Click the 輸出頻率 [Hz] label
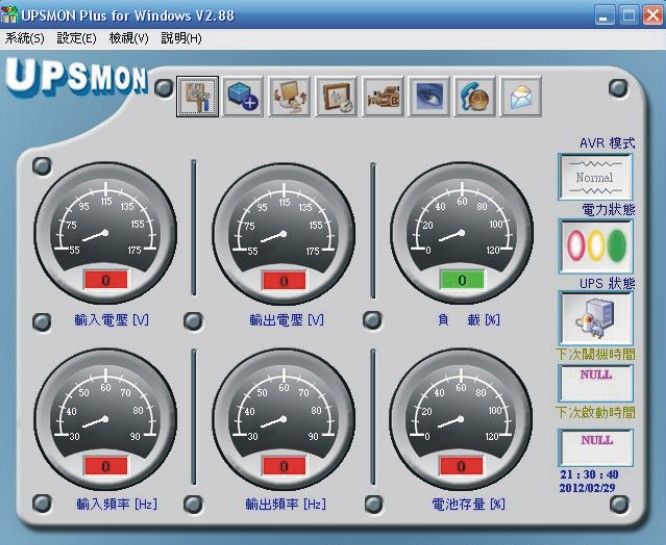This screenshot has width=666, height=545. click(x=286, y=504)
